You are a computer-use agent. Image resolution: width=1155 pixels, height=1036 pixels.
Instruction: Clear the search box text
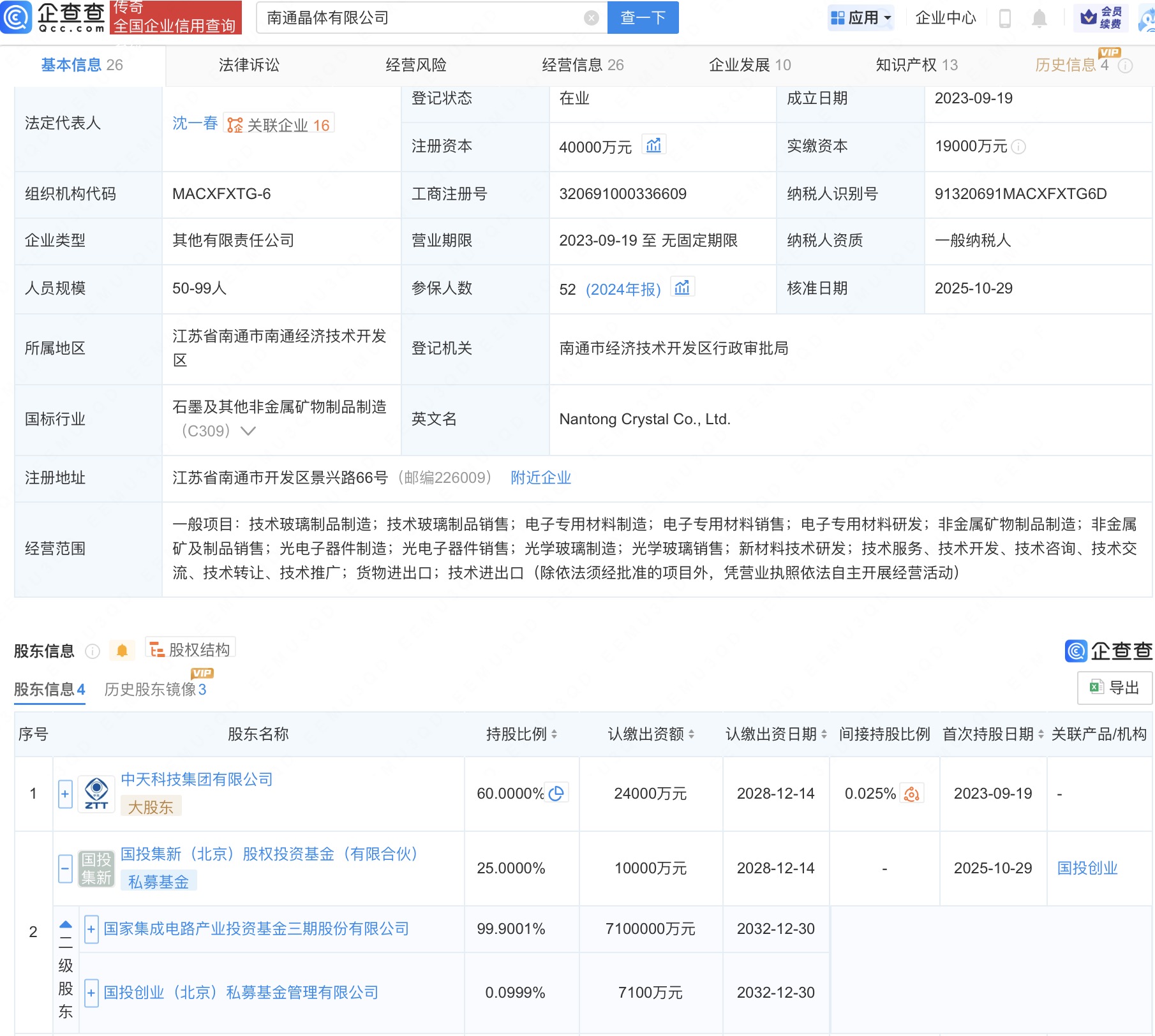pos(591,18)
